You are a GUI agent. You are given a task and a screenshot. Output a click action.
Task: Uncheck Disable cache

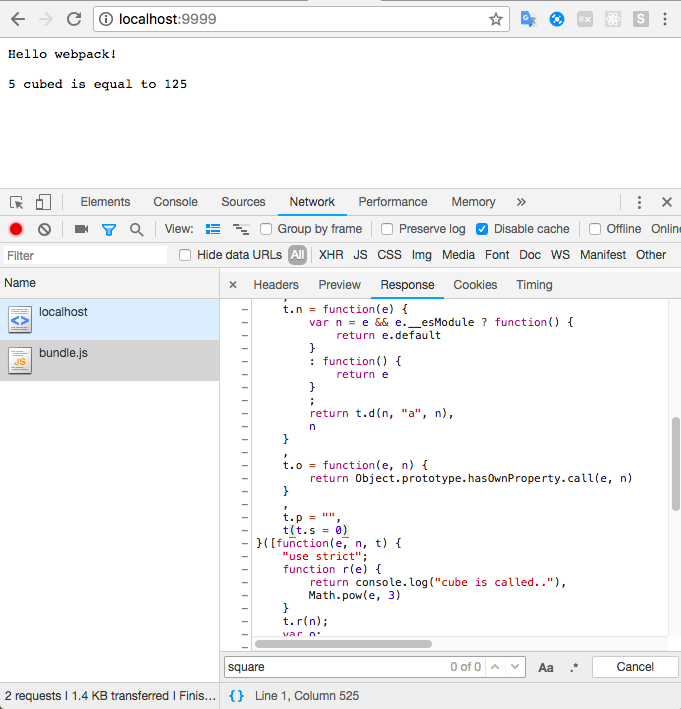click(x=483, y=229)
